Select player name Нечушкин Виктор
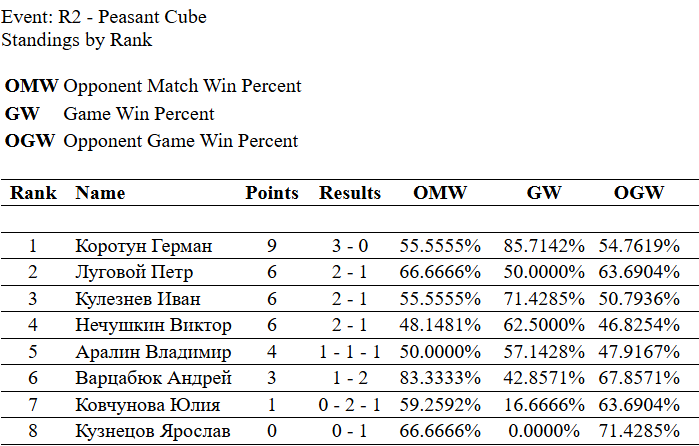 point(153,325)
